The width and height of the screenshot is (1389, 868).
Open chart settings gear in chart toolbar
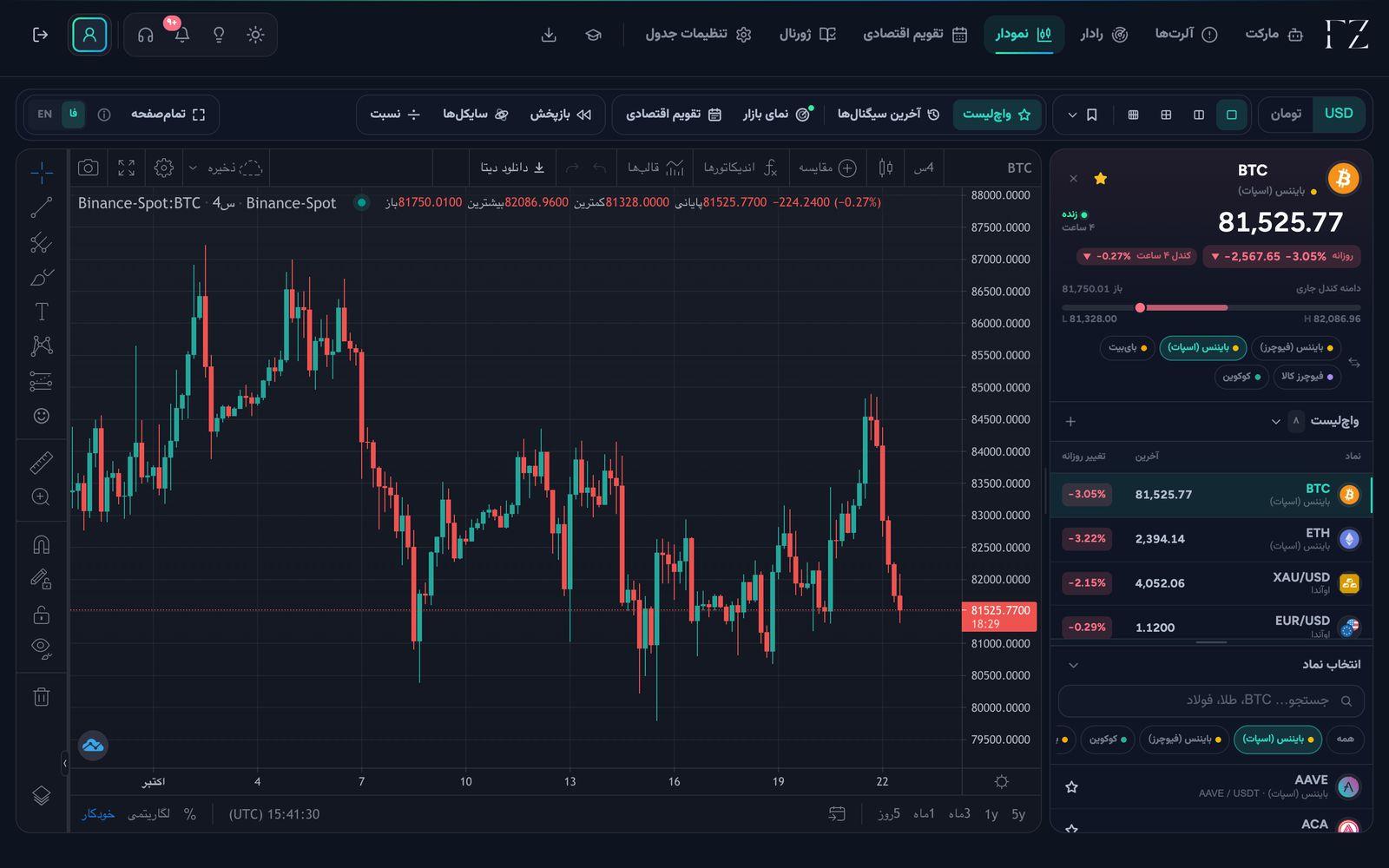pos(163,168)
